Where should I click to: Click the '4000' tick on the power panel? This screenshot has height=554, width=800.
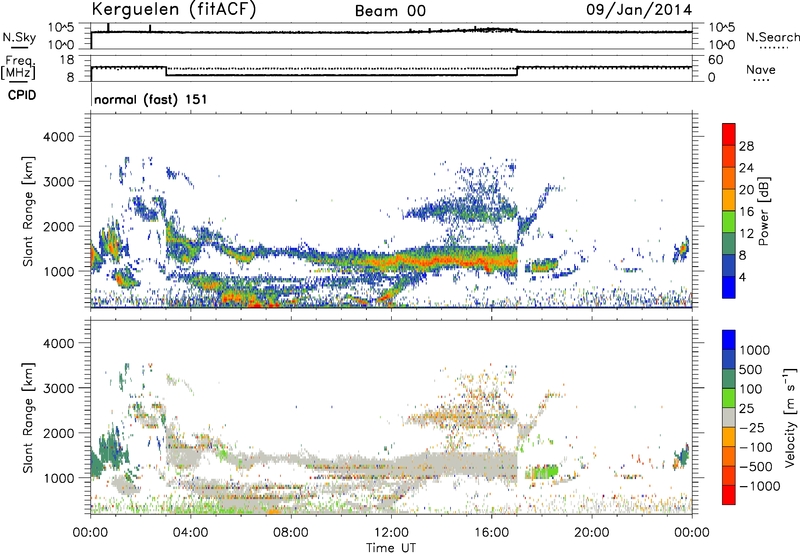click(x=58, y=137)
